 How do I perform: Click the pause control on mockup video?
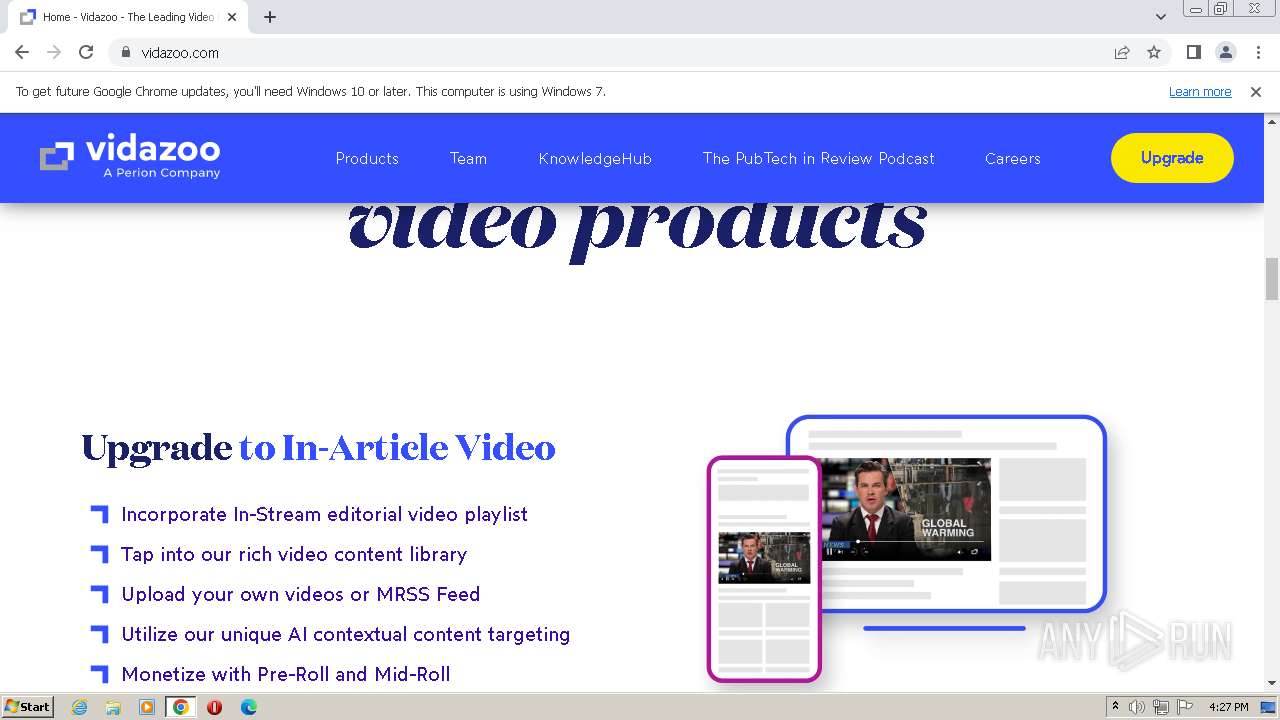point(829,551)
